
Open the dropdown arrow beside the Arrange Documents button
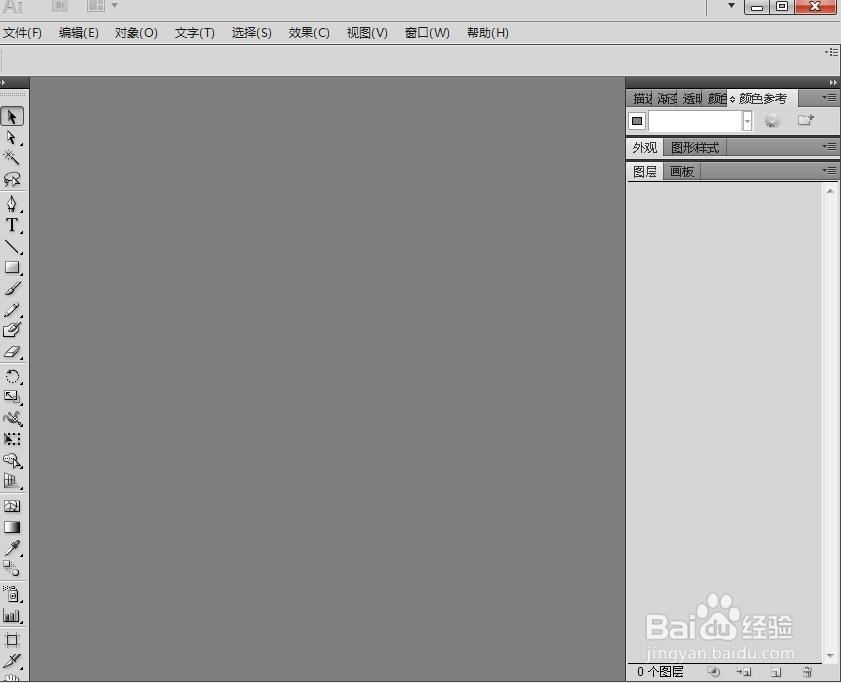click(114, 5)
